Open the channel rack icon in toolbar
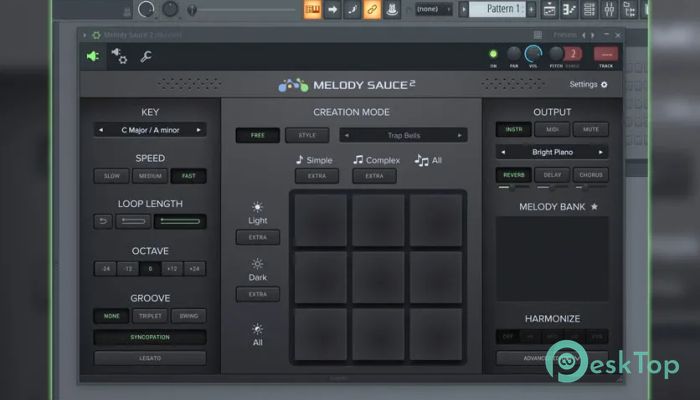 (x=589, y=9)
